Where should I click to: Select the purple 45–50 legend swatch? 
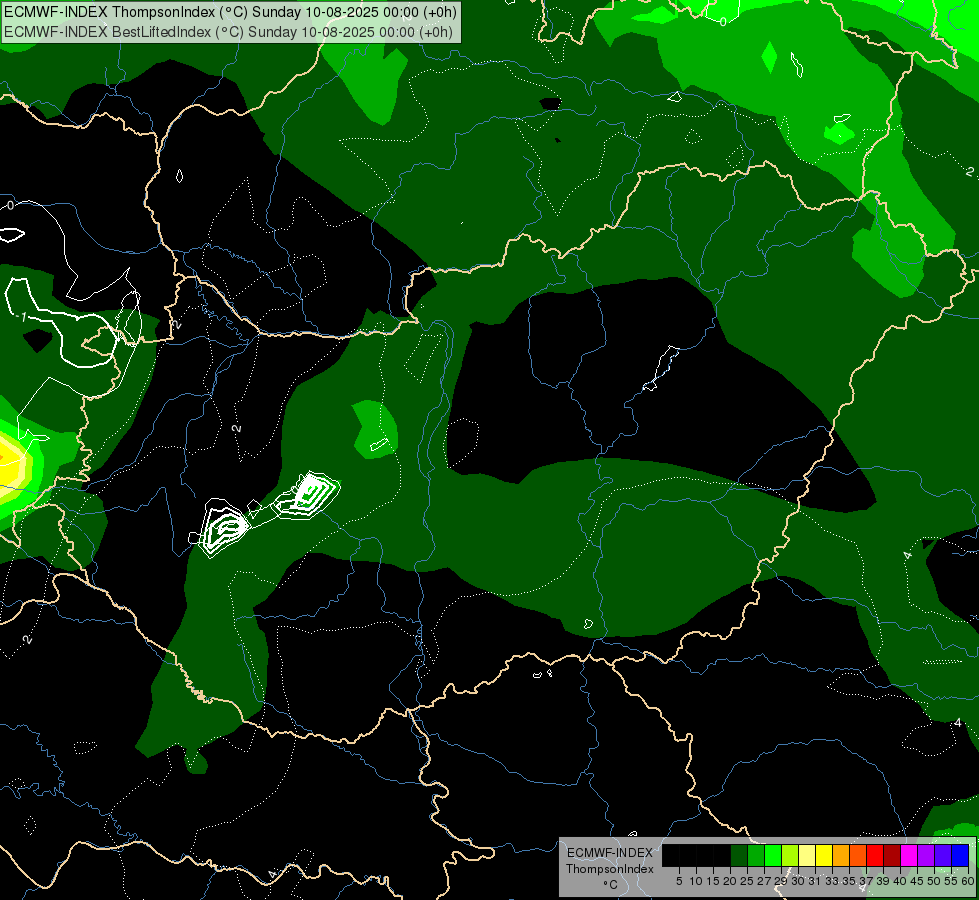pyautogui.click(x=926, y=855)
